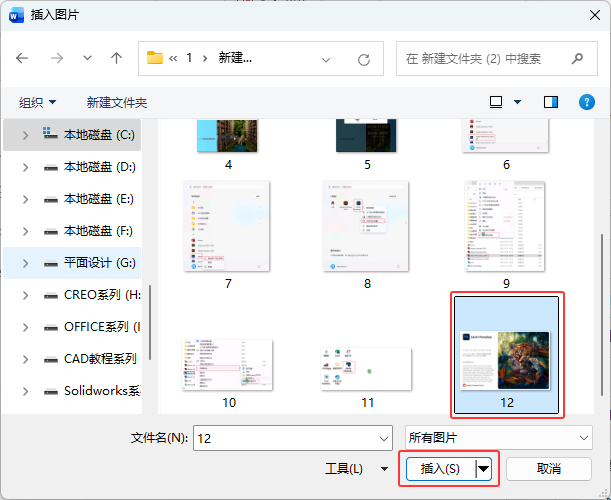The height and width of the screenshot is (500, 611).
Task: Expand the CAD教程系列 drive node
Action: tap(25, 359)
